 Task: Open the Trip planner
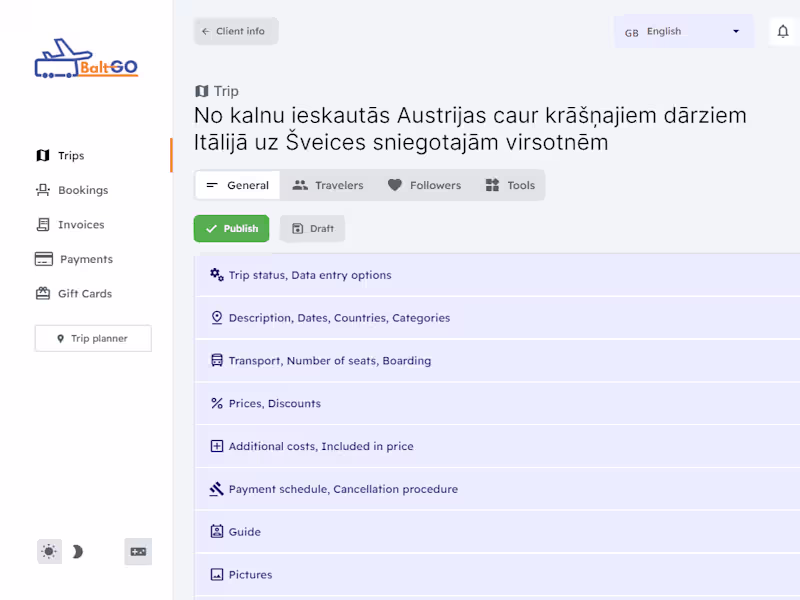[x=92, y=338]
